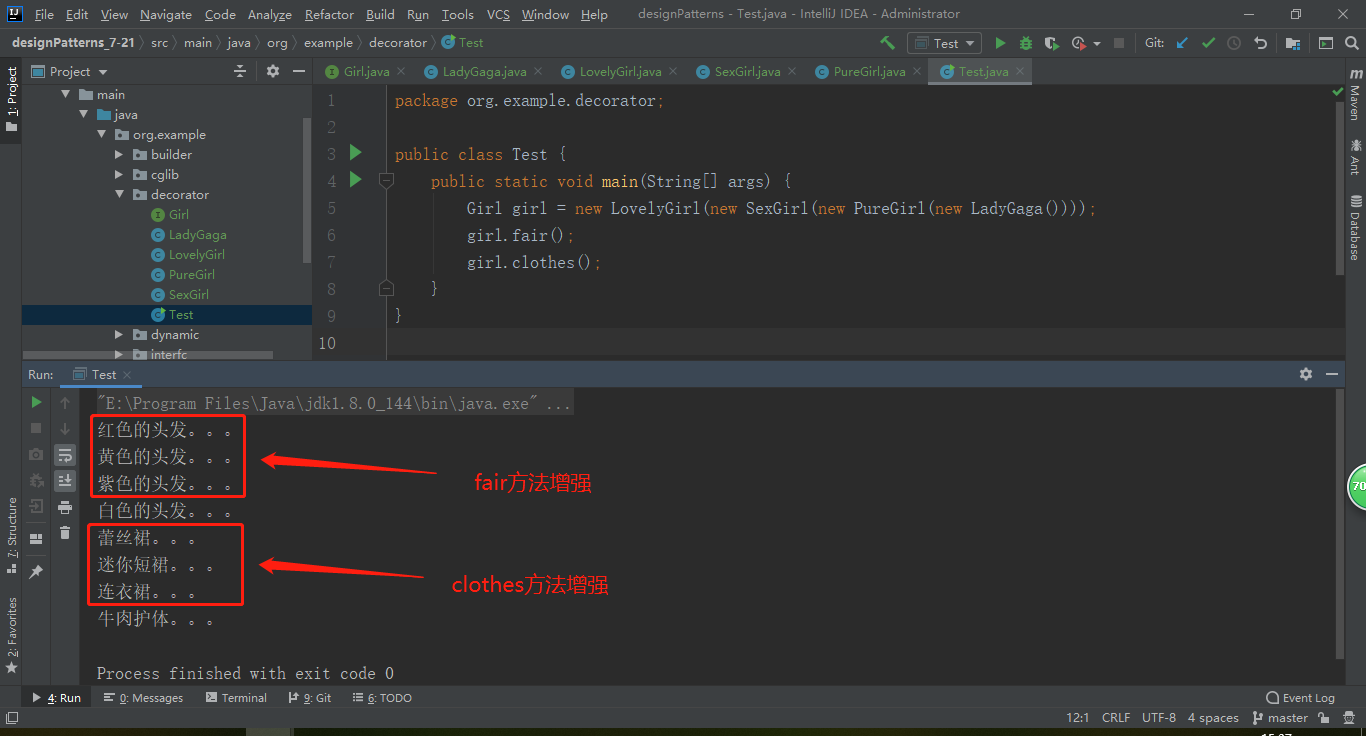Image resolution: width=1366 pixels, height=736 pixels.
Task: Switch to LadyGaga.java editor tab
Action: 484,71
